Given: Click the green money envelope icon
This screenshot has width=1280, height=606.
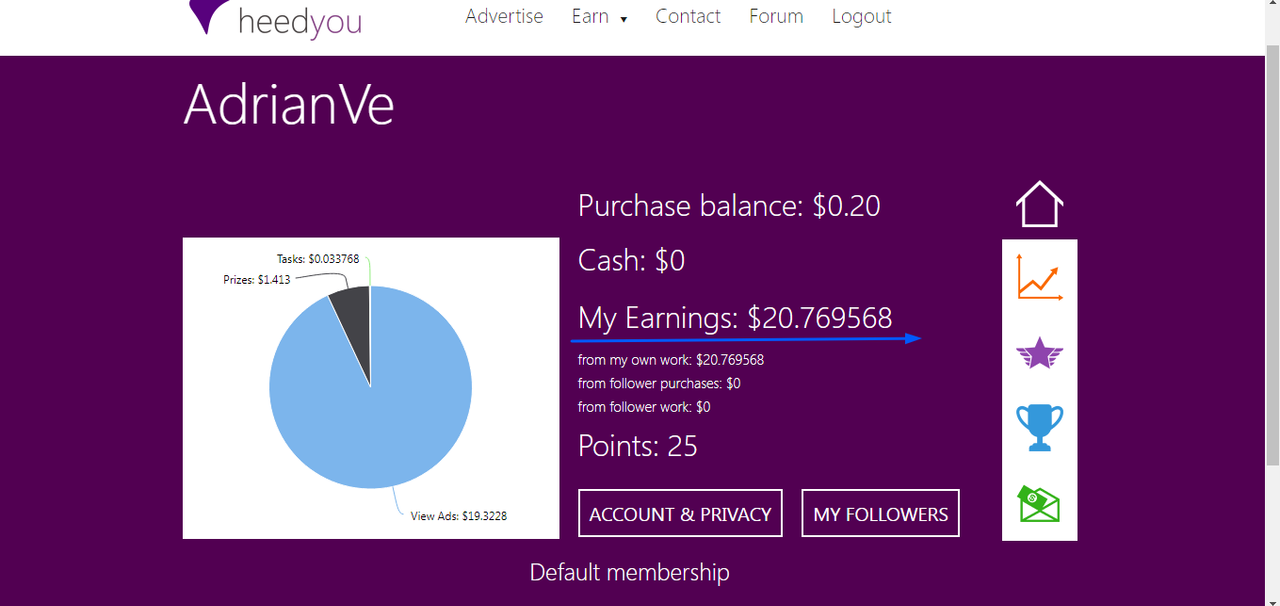Looking at the screenshot, I should (x=1039, y=503).
